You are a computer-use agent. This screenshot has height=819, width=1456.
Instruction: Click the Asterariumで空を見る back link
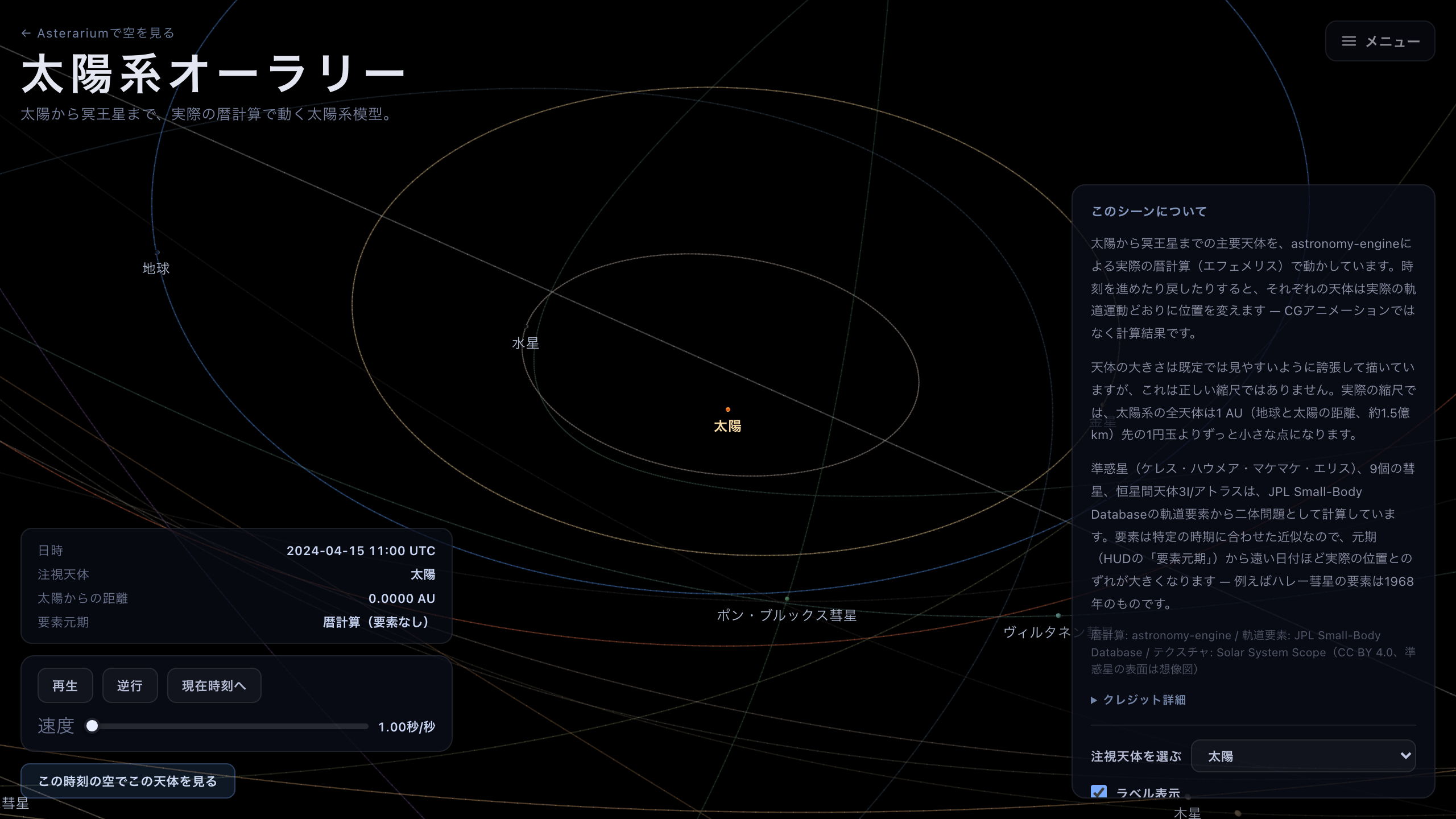[97, 33]
